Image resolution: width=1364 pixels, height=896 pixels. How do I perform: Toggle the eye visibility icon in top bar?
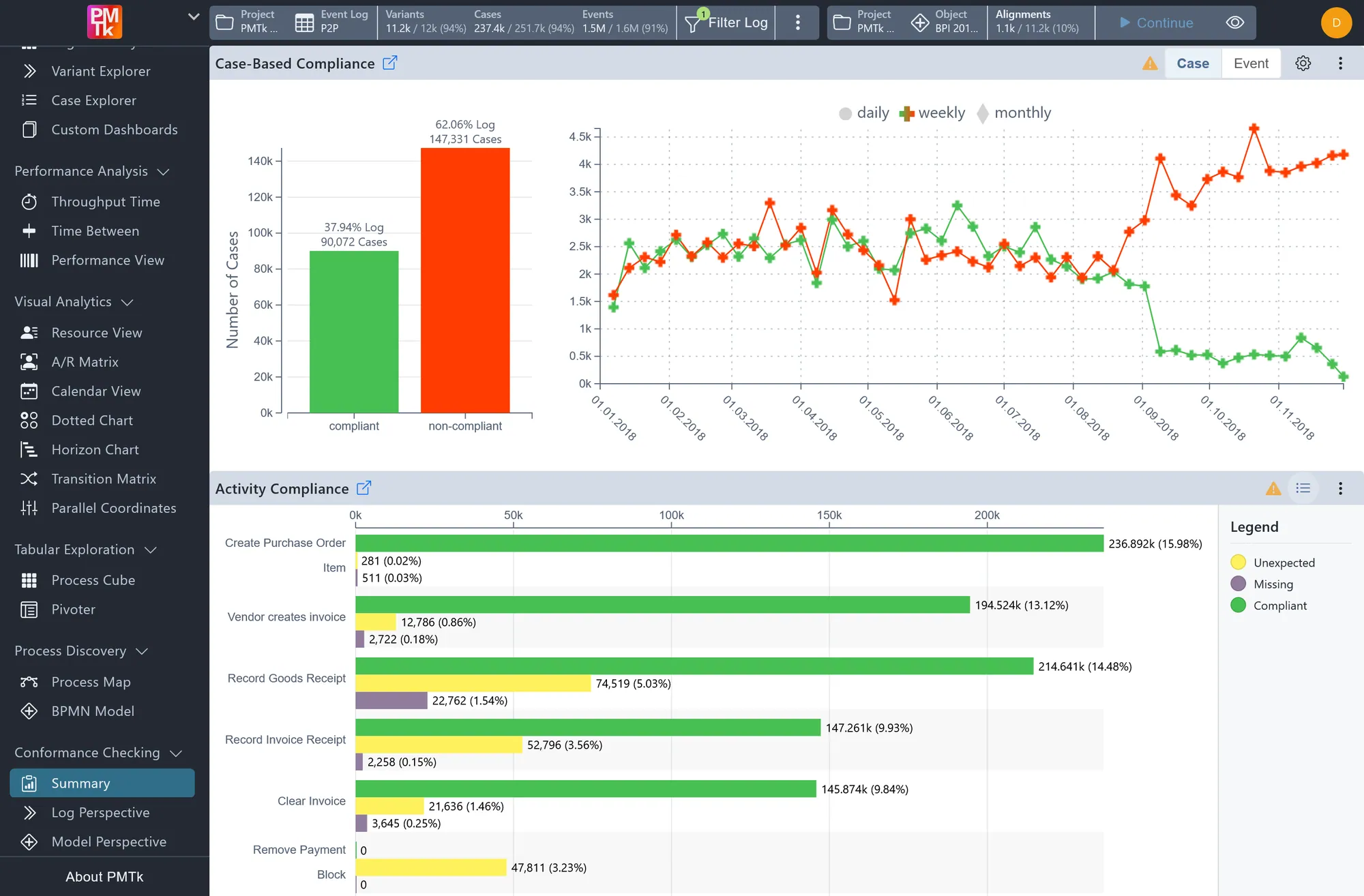tap(1235, 23)
